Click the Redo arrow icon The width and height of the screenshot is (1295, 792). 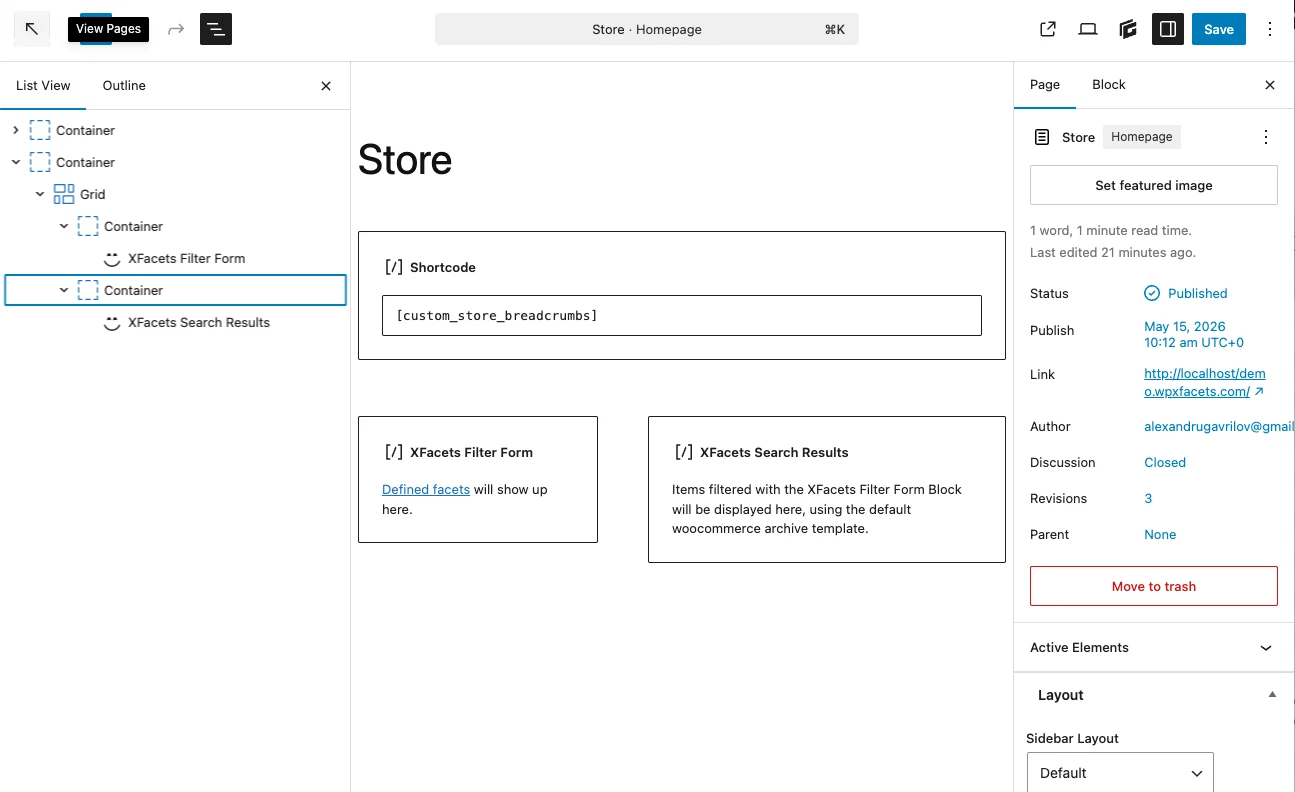click(176, 29)
